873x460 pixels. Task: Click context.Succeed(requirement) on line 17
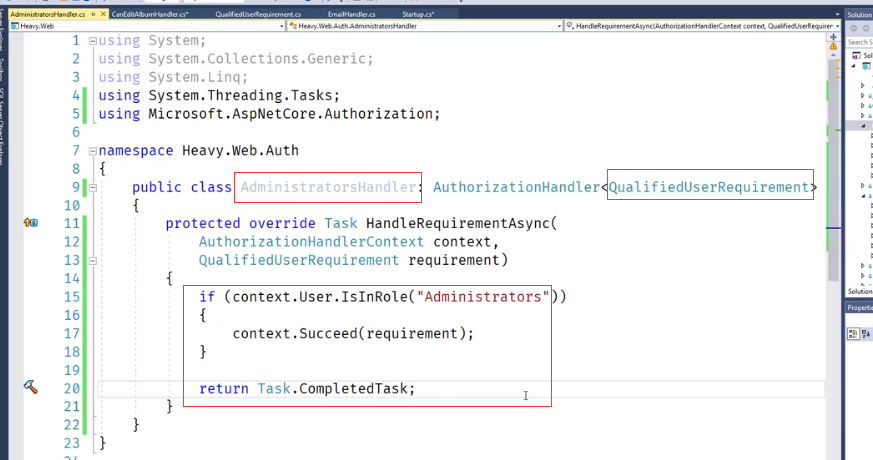click(349, 334)
